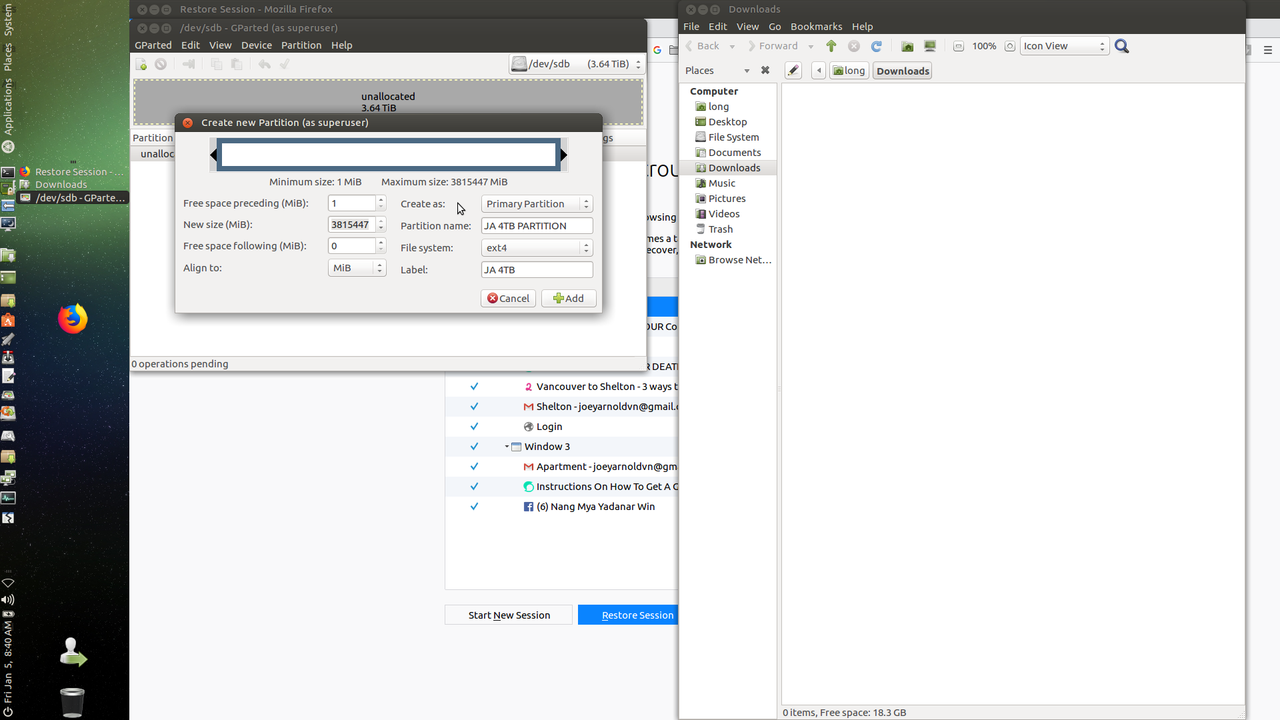Open the Go menu in file manager
Viewport: 1280px width, 720px height.
pos(775,27)
